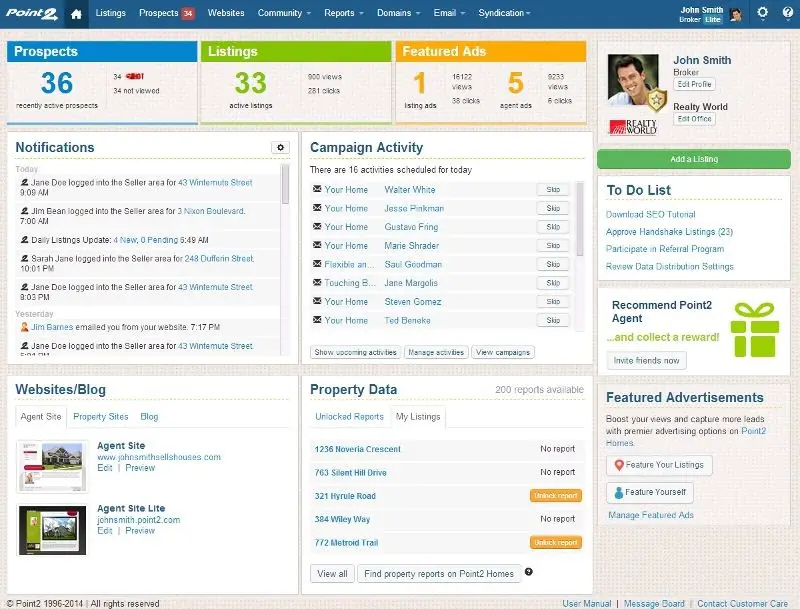Show upcoming activities
The height and width of the screenshot is (609, 800).
pos(355,352)
